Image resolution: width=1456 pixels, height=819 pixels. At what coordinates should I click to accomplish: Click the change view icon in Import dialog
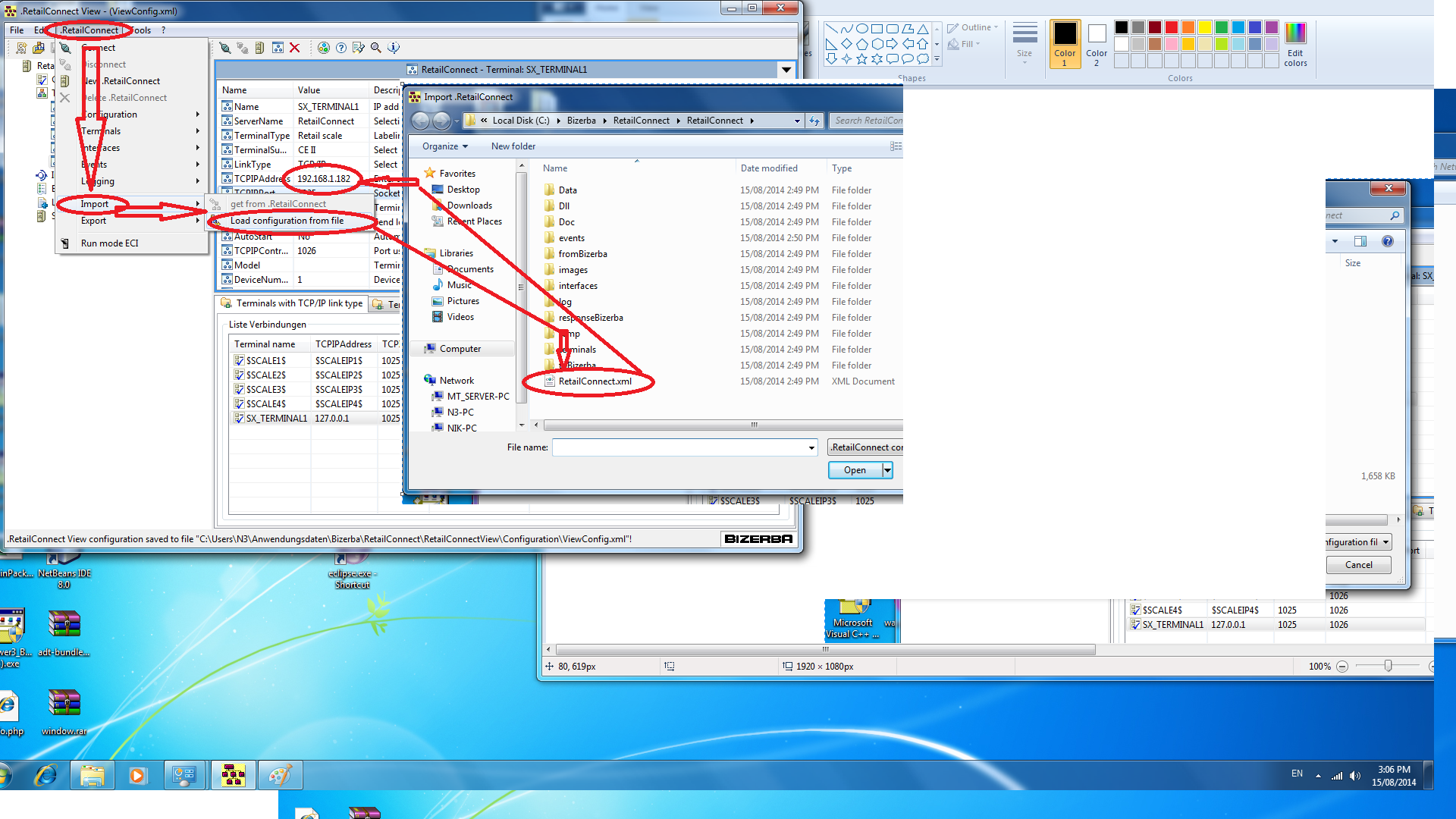pos(896,146)
